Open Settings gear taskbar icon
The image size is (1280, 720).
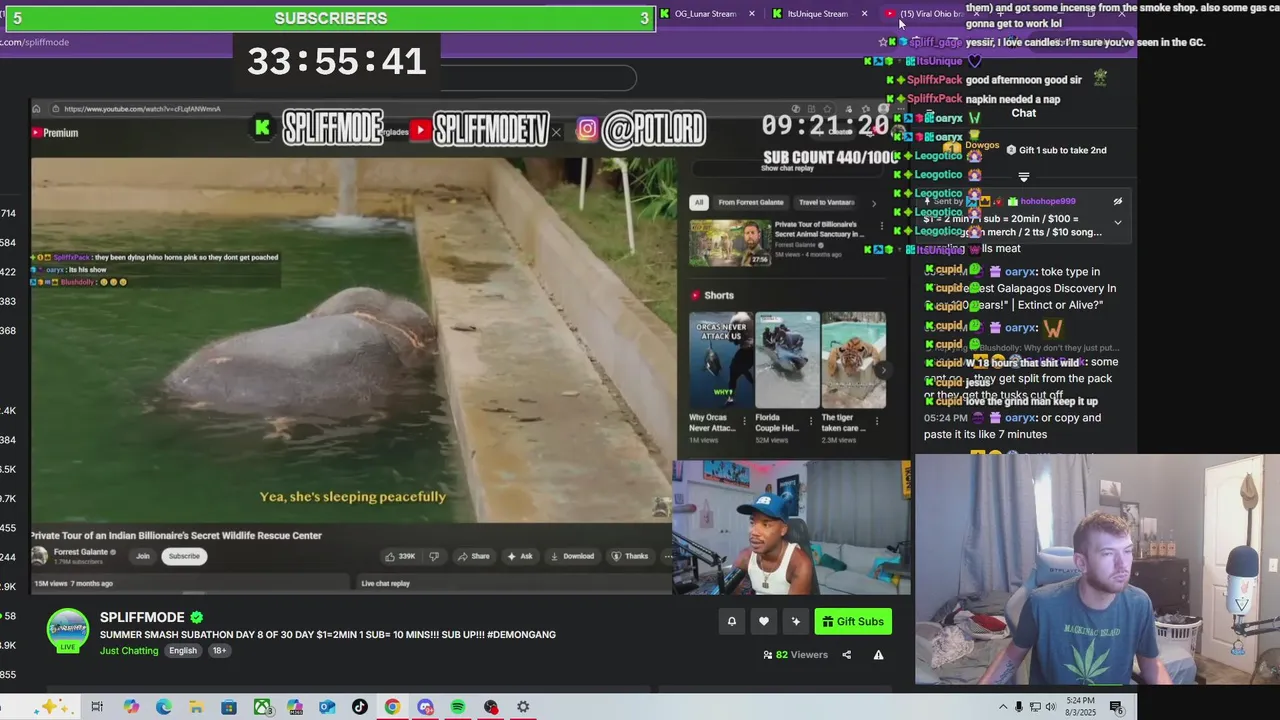pyautogui.click(x=523, y=707)
